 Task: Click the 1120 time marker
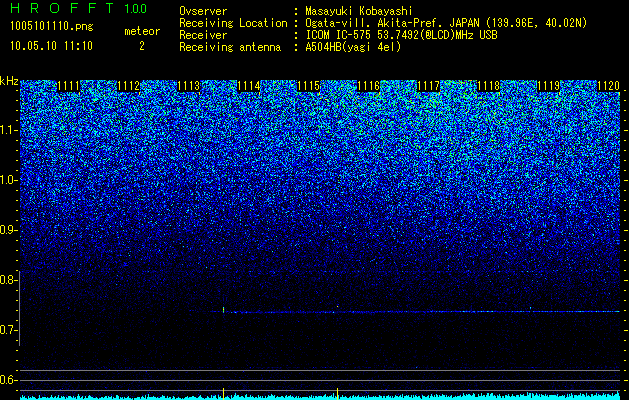pyautogui.click(x=609, y=86)
